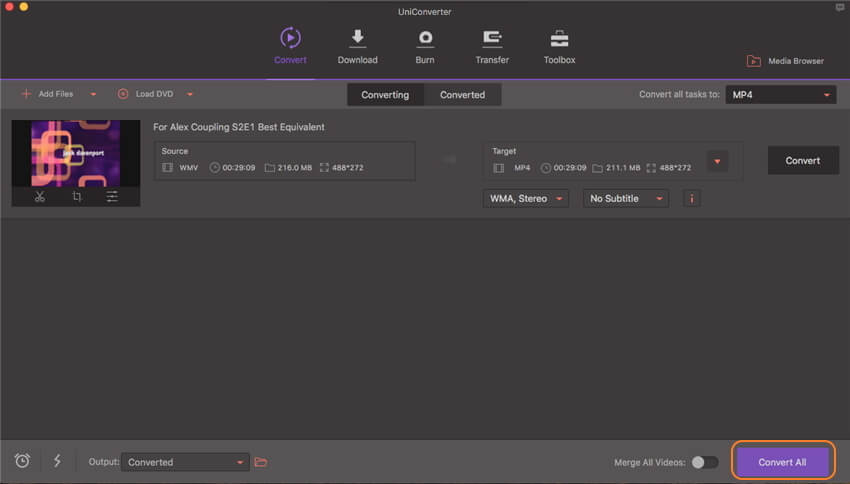Expand the Target format dropdown arrow

point(717,161)
